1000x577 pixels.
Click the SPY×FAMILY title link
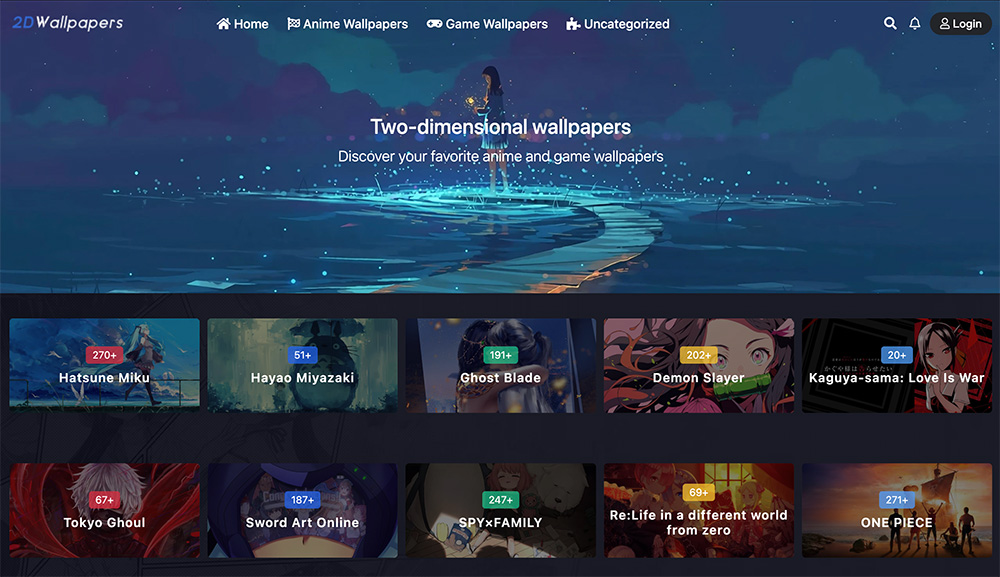501,523
